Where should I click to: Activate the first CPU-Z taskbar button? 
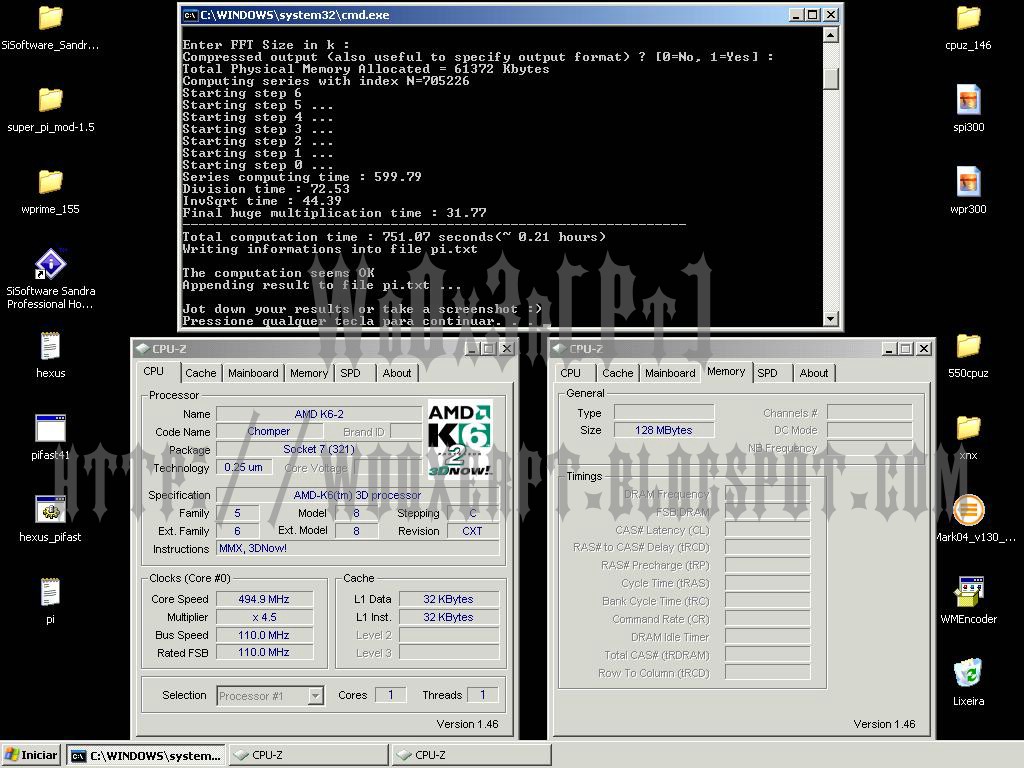(308, 756)
